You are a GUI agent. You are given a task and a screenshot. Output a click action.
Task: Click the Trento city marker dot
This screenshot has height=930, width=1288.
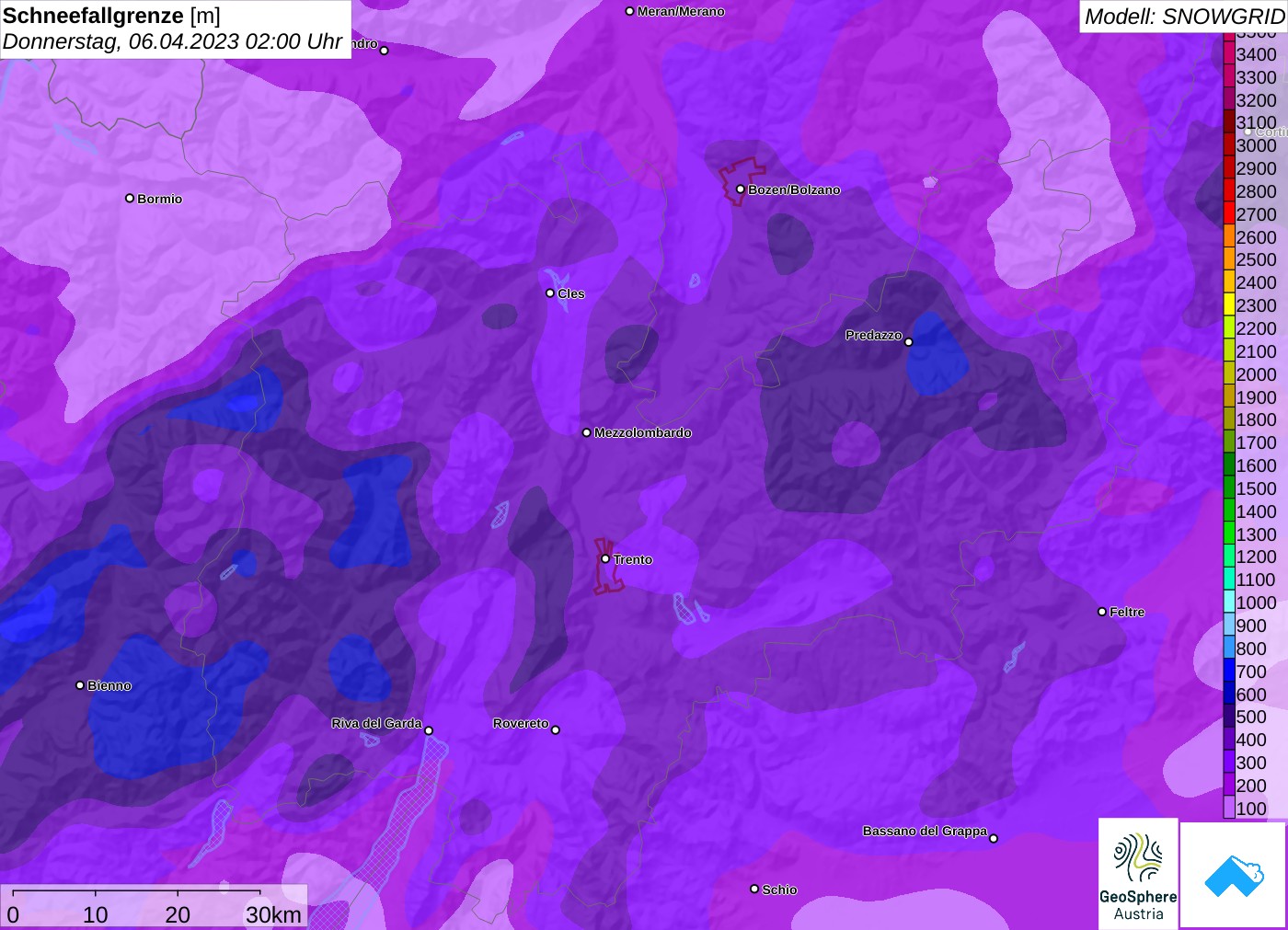(605, 558)
